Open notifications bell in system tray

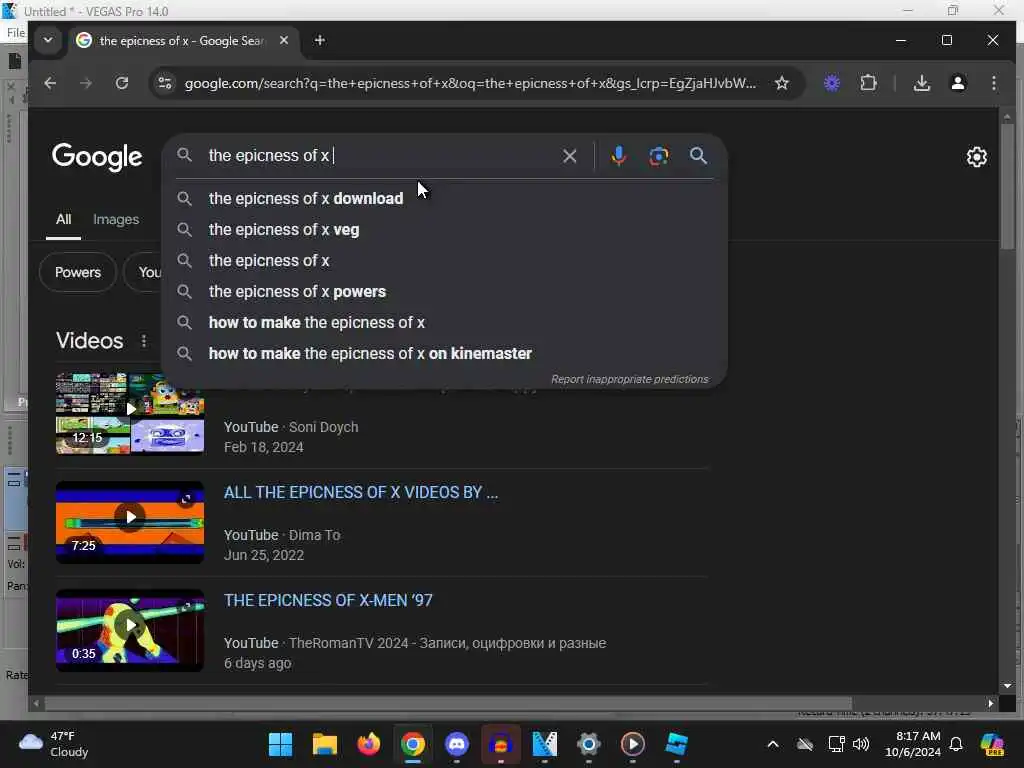click(x=956, y=744)
